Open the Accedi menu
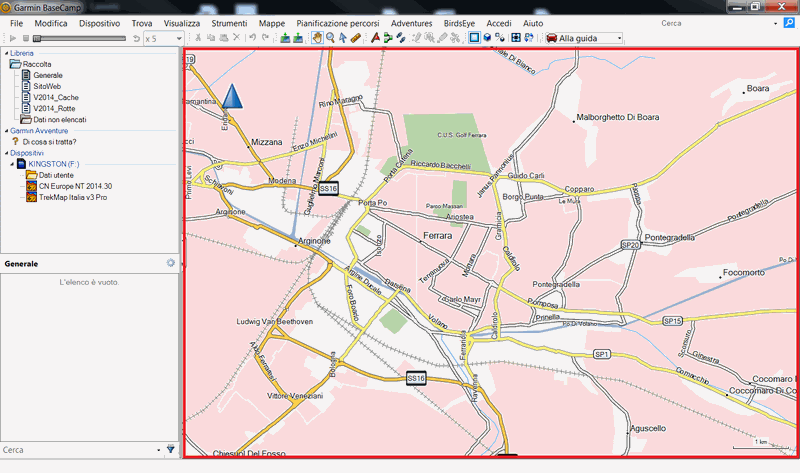 click(x=499, y=23)
